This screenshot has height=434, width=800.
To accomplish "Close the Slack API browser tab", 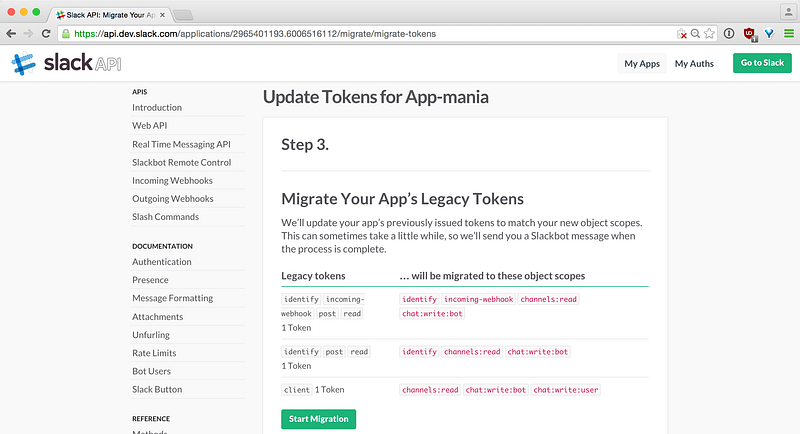I will (162, 15).
